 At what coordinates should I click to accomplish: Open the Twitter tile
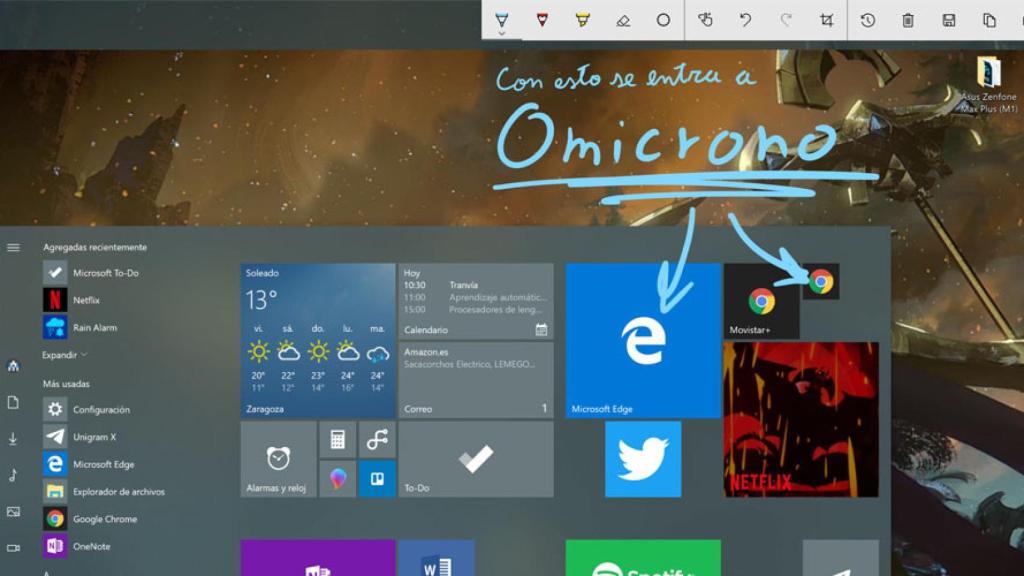641,459
